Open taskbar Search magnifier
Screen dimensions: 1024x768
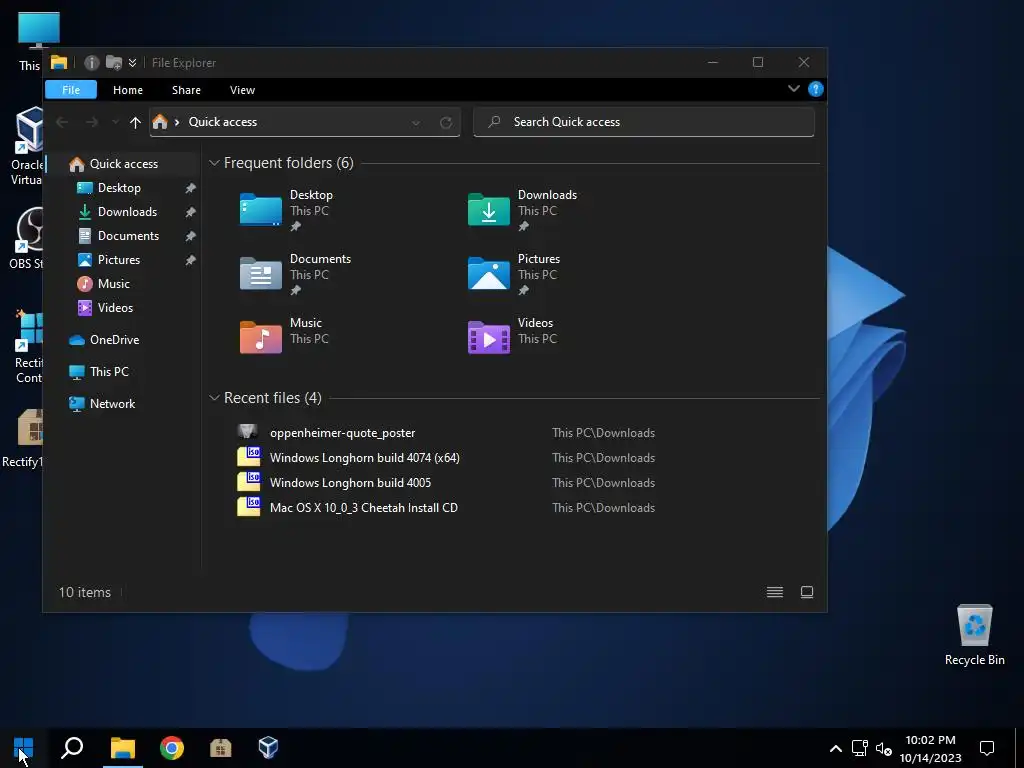(72, 748)
